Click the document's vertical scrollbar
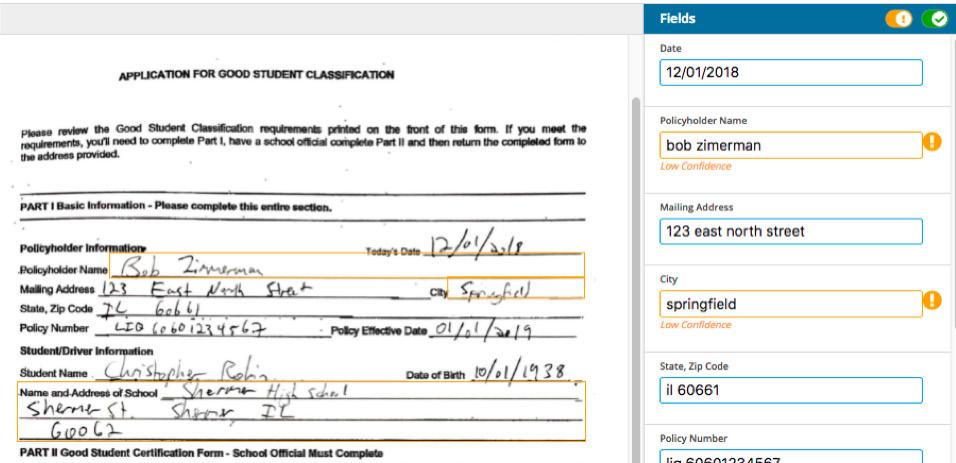This screenshot has height=463, width=956. [x=636, y=279]
